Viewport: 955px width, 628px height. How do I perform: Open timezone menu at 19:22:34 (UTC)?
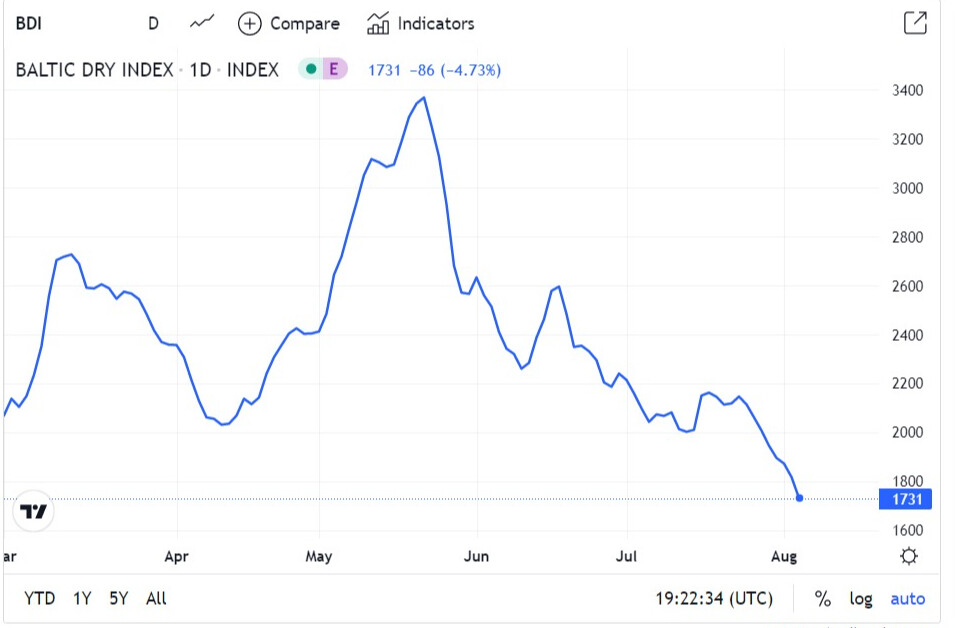(714, 599)
